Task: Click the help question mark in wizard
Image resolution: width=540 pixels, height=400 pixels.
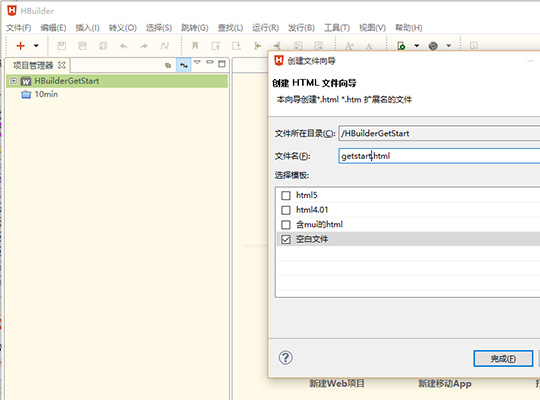Action: pos(285,358)
